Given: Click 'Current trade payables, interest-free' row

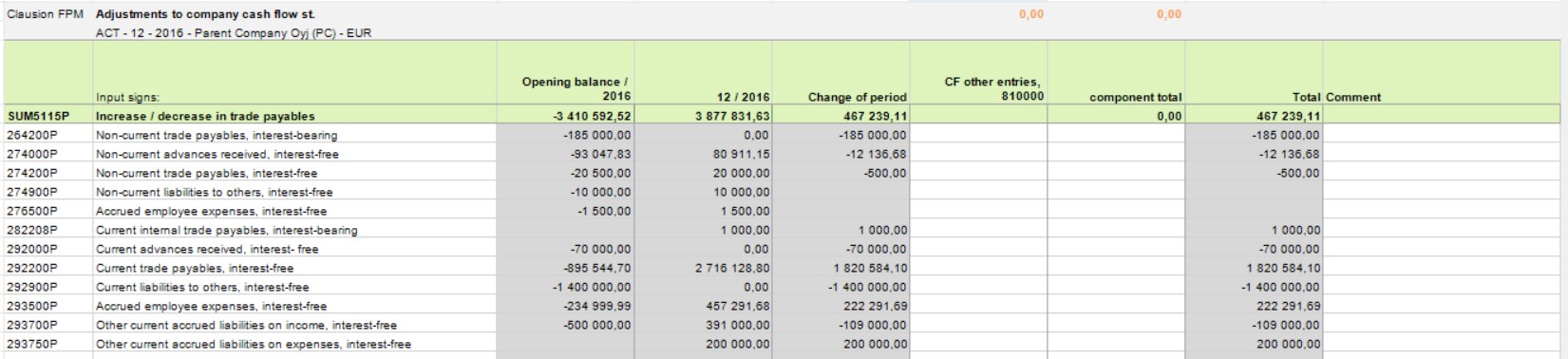Looking at the screenshot, I should [195, 268].
